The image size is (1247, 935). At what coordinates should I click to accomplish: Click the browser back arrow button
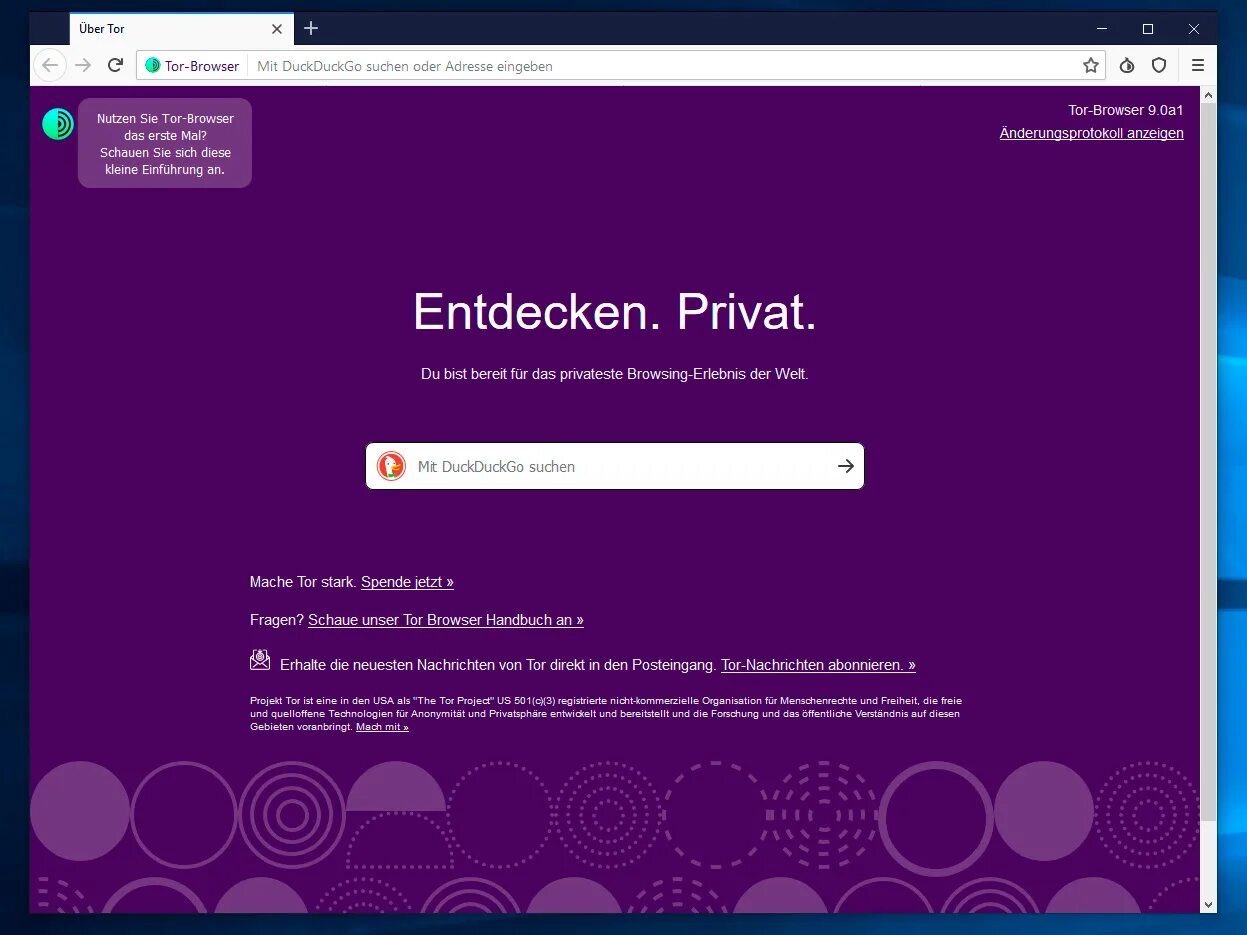(x=50, y=65)
